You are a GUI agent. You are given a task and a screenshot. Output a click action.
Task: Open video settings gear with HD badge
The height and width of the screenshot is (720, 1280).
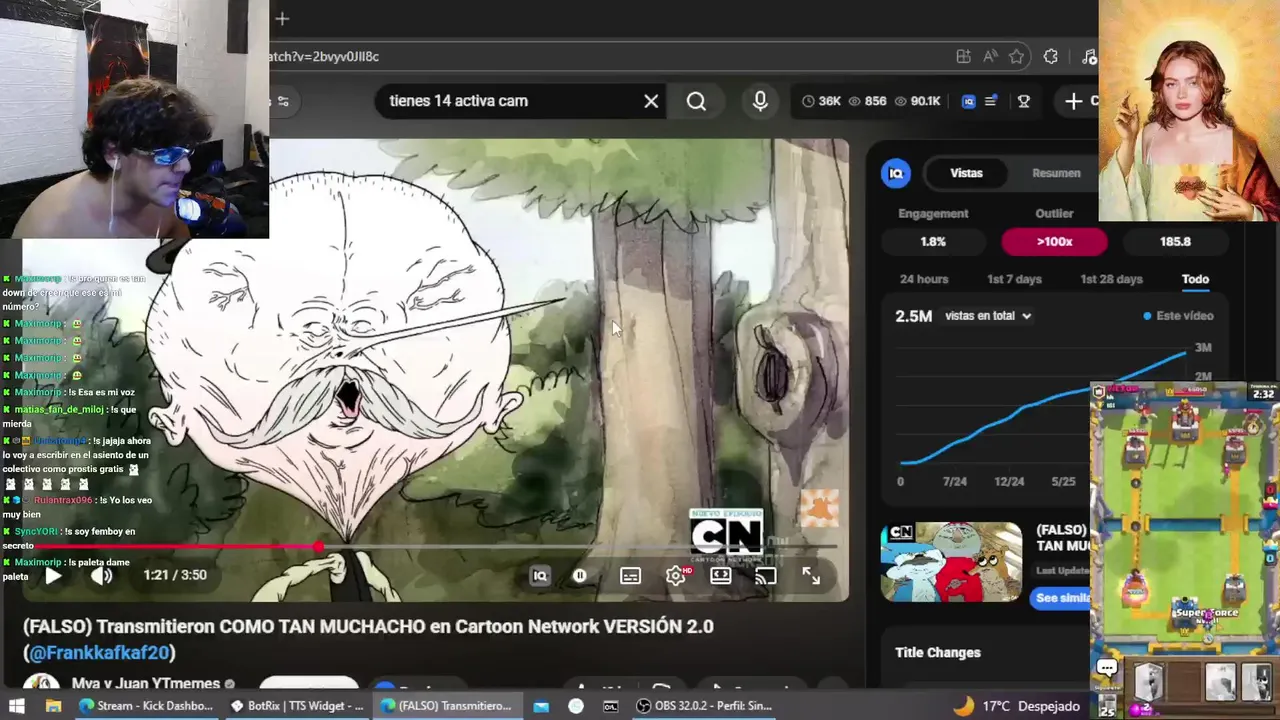click(x=677, y=576)
